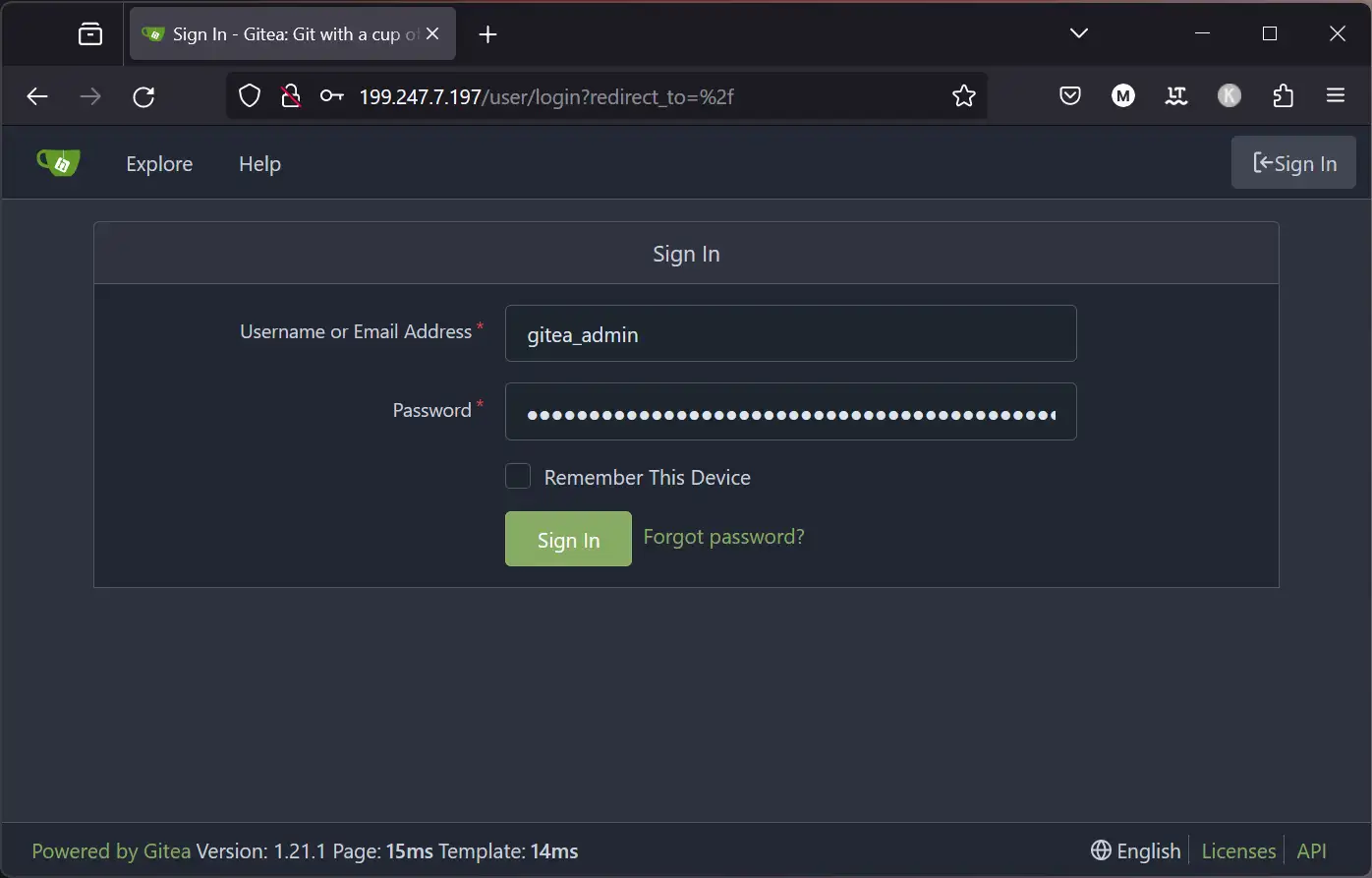
Task: Open the API link in the footer
Action: (x=1311, y=850)
